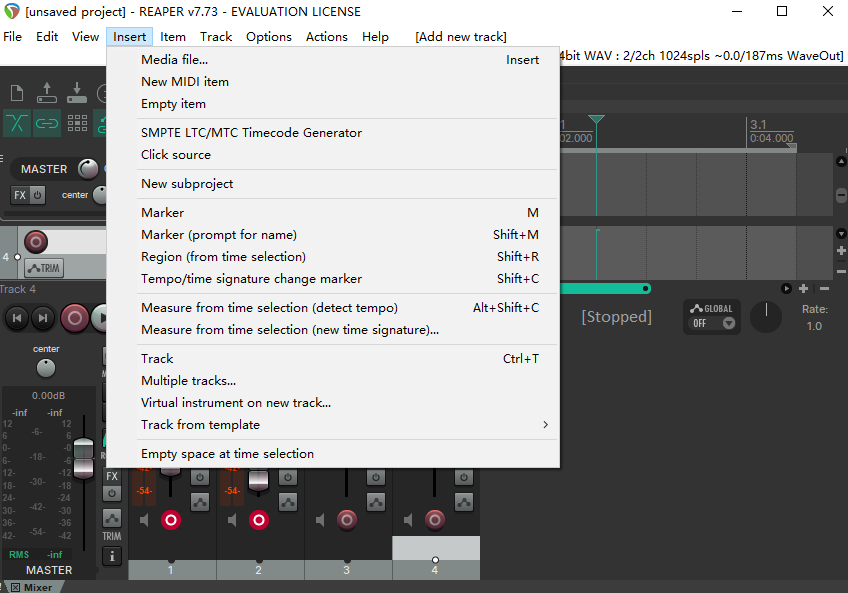Toggle the item grouping link icon
Screen dimensions: 848x593
point(47,123)
